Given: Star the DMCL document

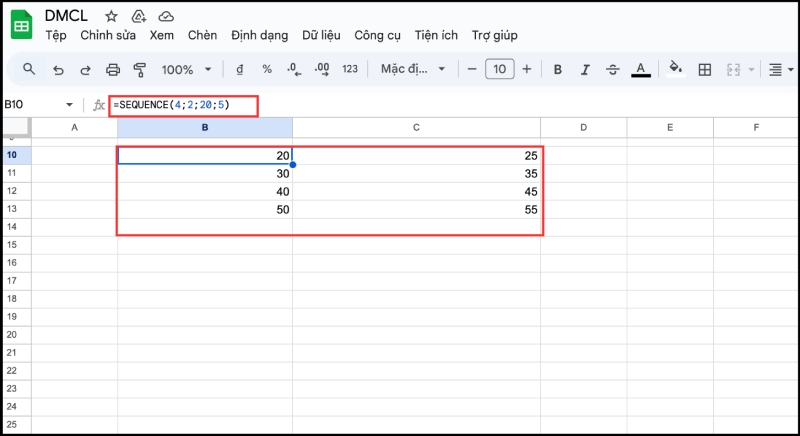Looking at the screenshot, I should (x=111, y=16).
